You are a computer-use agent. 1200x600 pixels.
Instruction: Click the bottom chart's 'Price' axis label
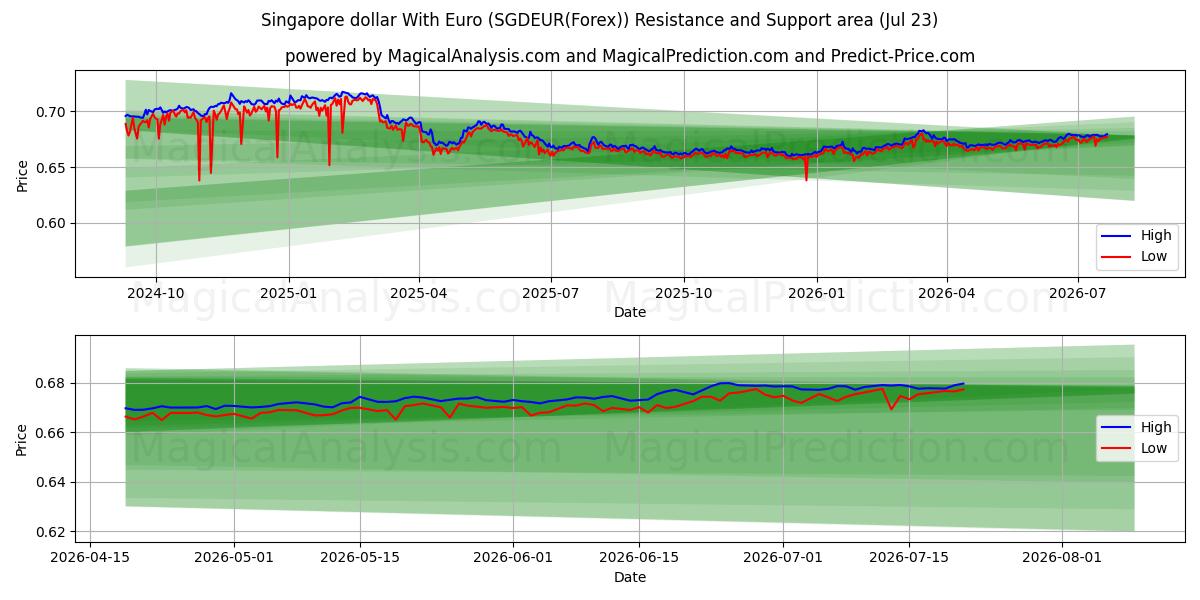(x=23, y=439)
